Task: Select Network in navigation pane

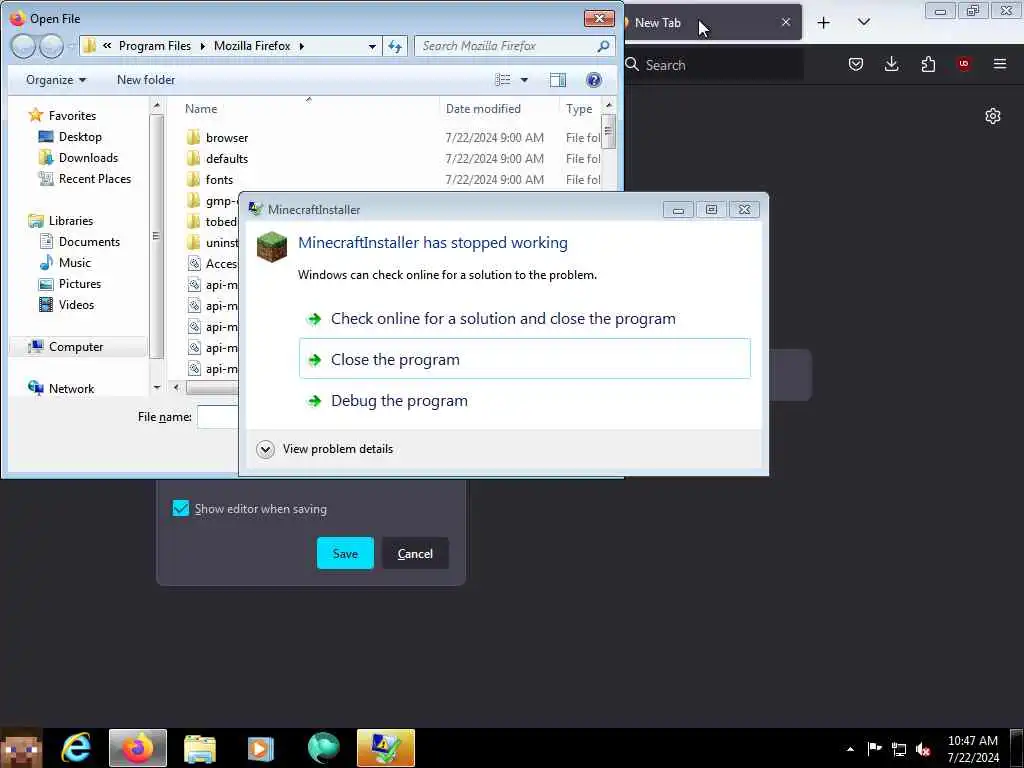Action: [x=71, y=389]
